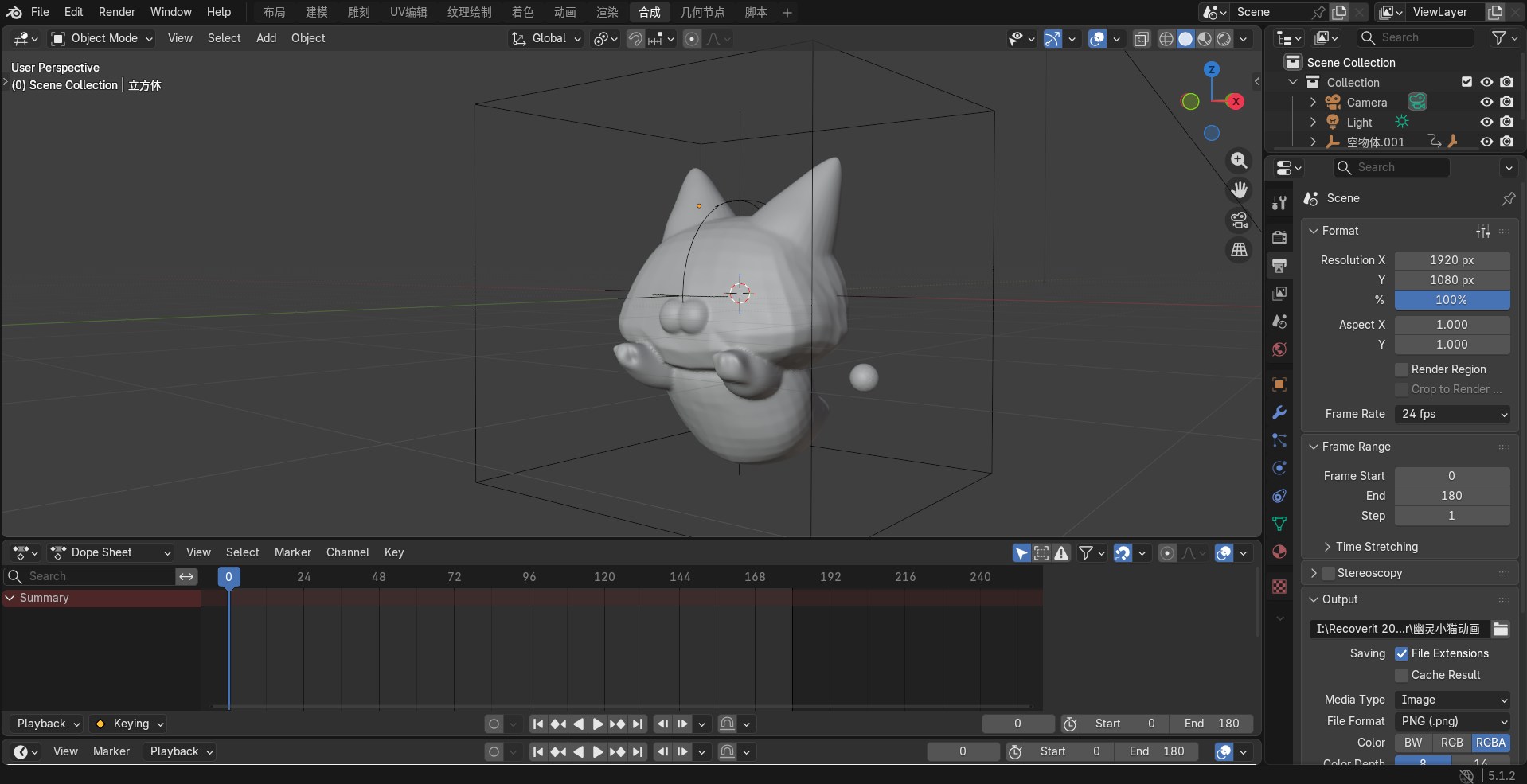Disable Collection in renders via camera icon

click(x=1506, y=82)
